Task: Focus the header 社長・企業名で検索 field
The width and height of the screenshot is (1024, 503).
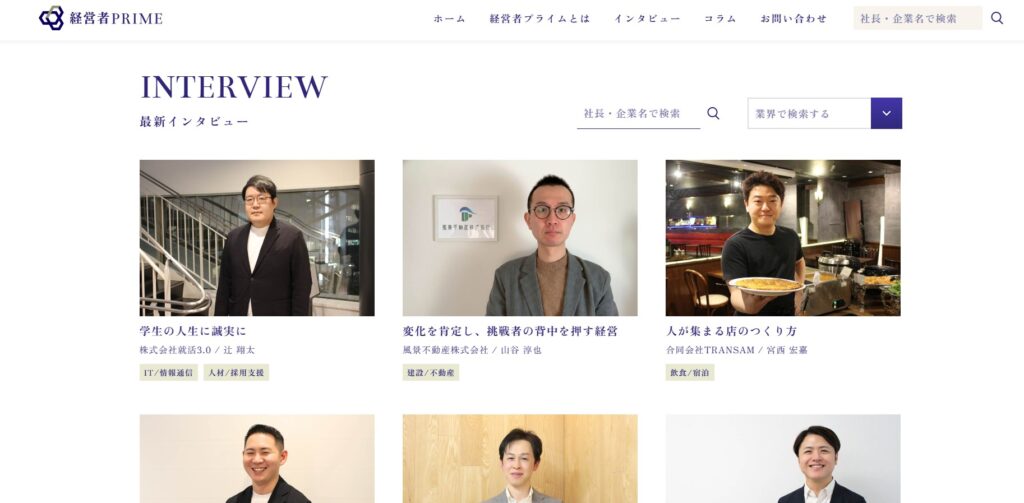Action: point(918,18)
